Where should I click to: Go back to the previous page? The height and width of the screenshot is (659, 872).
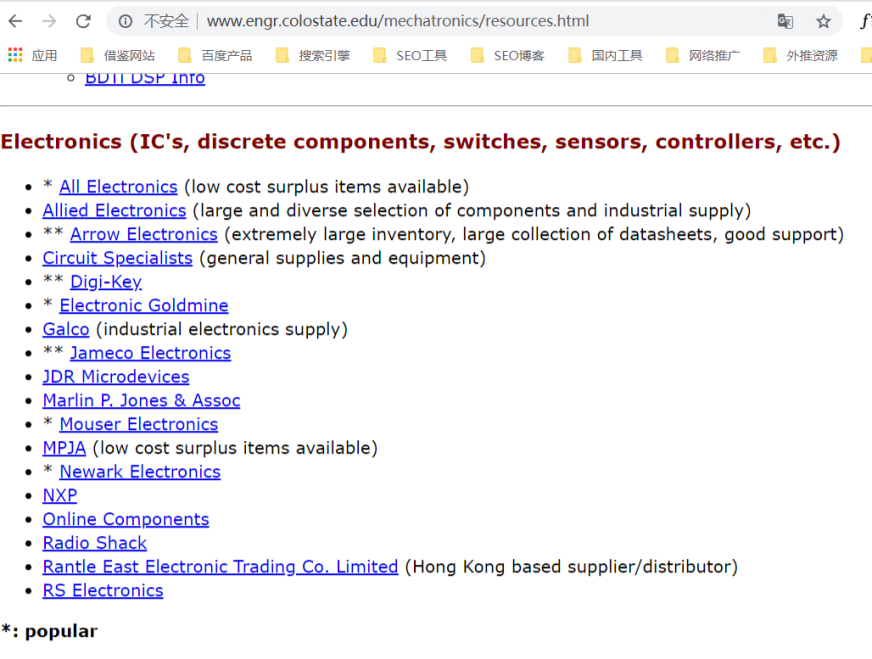tap(16, 21)
